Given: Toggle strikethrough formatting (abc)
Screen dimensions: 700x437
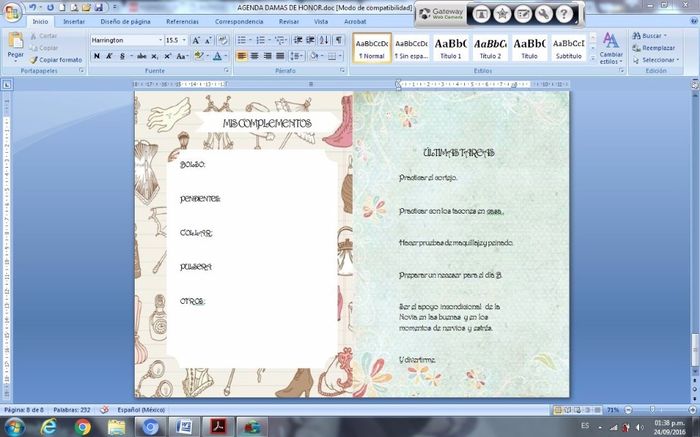Looking at the screenshot, I should pos(142,56).
